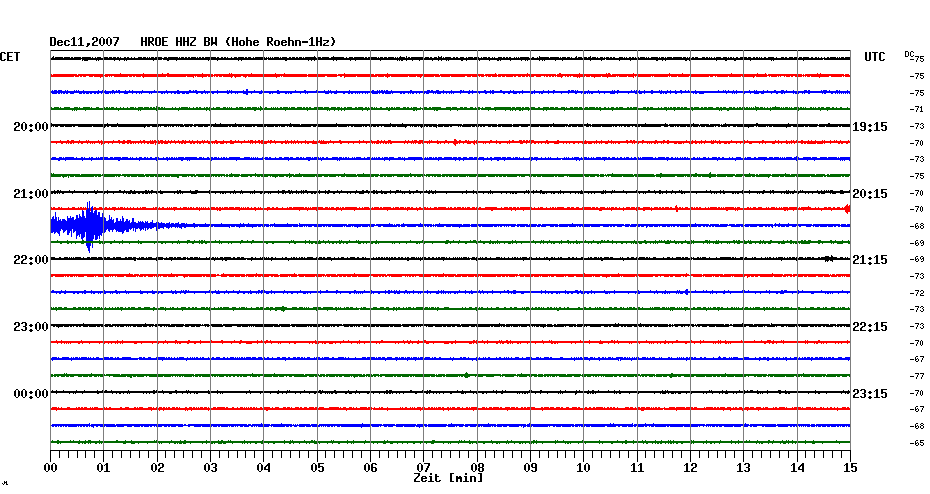Select minute tick label 07

423,468
